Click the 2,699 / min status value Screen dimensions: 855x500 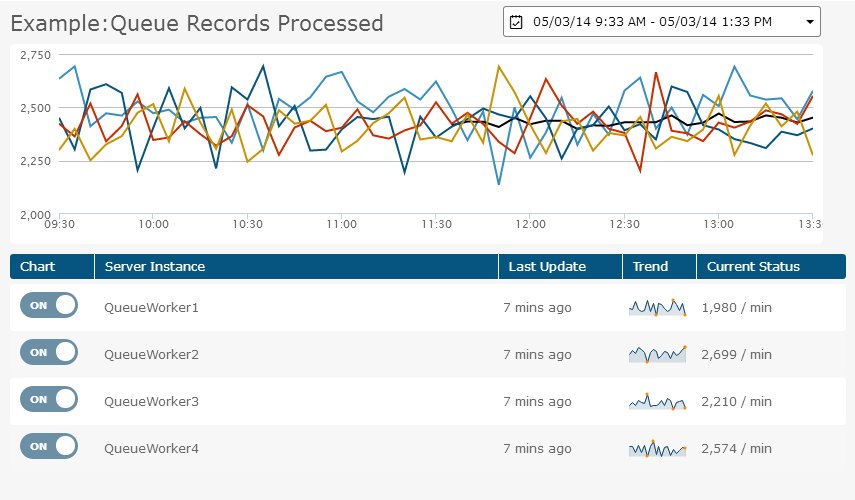coord(737,354)
